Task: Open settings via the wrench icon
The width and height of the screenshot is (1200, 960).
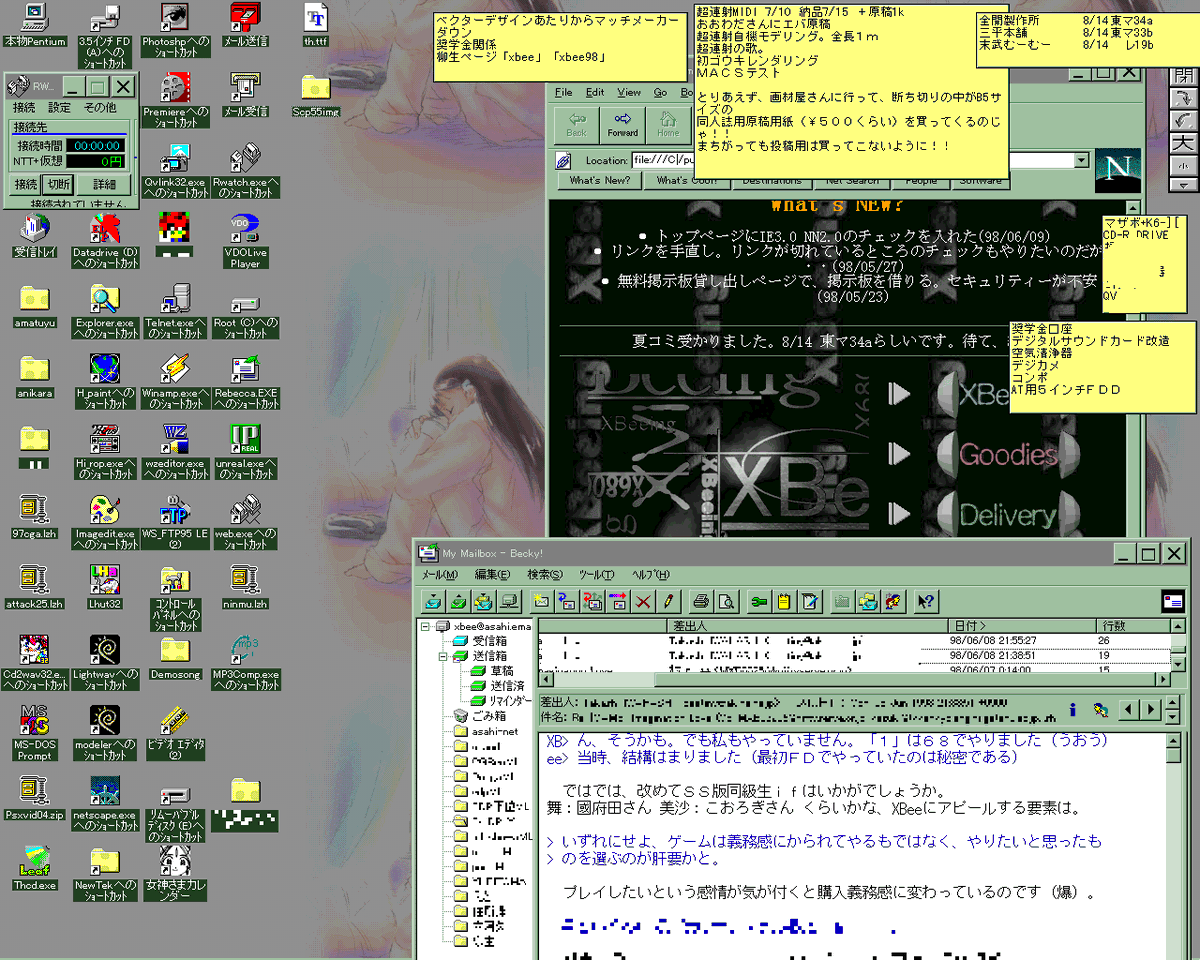Action: coord(760,600)
